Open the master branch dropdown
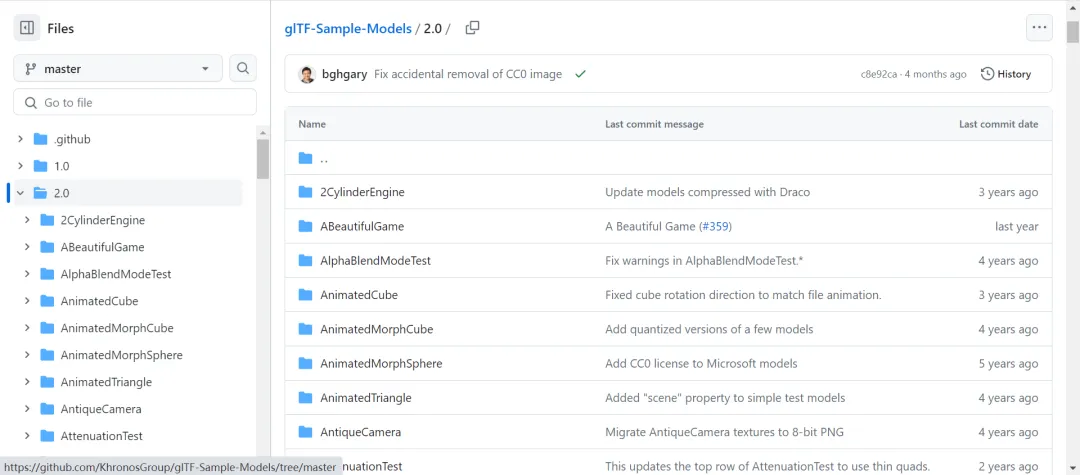 [x=118, y=69]
